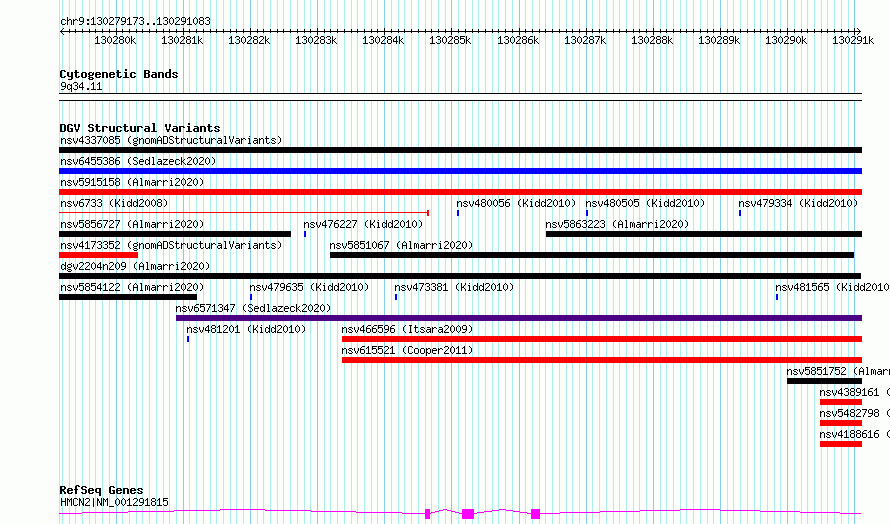Click the nsv480056 Kidd2010 label
The height and width of the screenshot is (524, 890).
[516, 203]
